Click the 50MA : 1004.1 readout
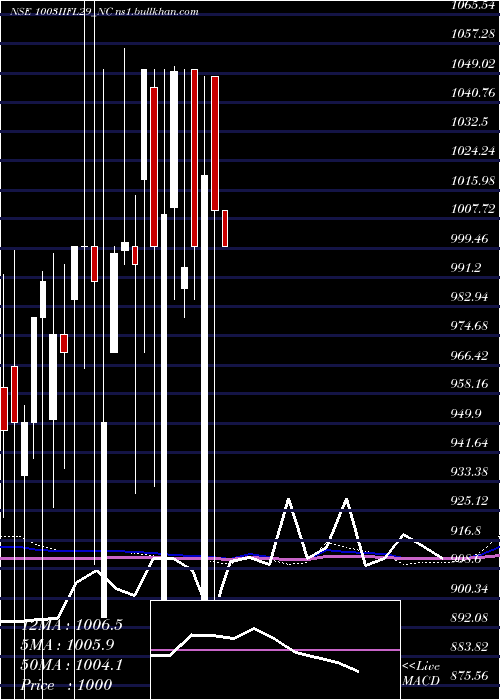The image size is (500, 700). [x=72, y=665]
